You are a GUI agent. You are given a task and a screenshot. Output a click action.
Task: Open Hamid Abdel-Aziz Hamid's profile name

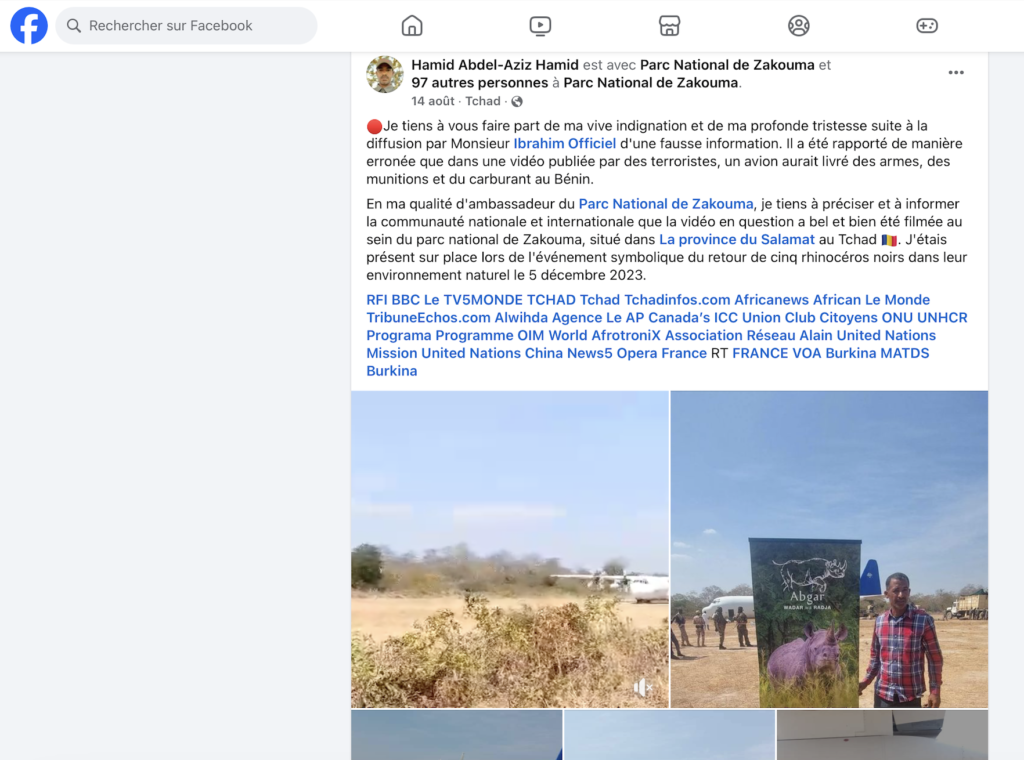tap(495, 65)
